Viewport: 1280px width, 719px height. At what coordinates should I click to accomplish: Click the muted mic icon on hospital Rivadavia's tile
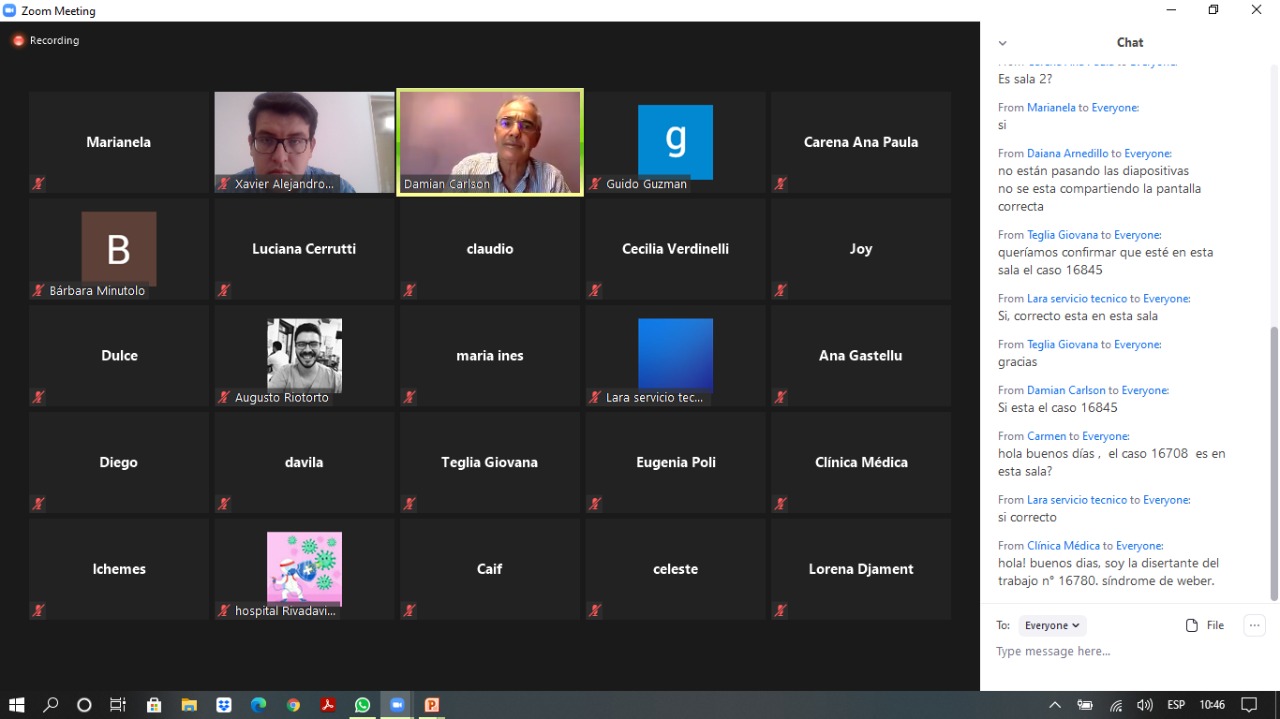click(224, 611)
